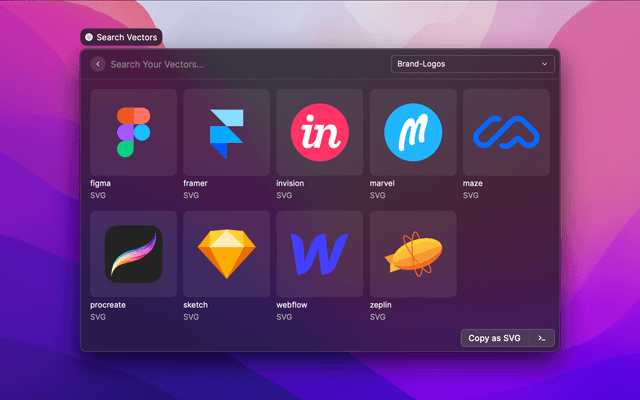The height and width of the screenshot is (400, 640).
Task: Click the figma name label
Action: tap(102, 184)
